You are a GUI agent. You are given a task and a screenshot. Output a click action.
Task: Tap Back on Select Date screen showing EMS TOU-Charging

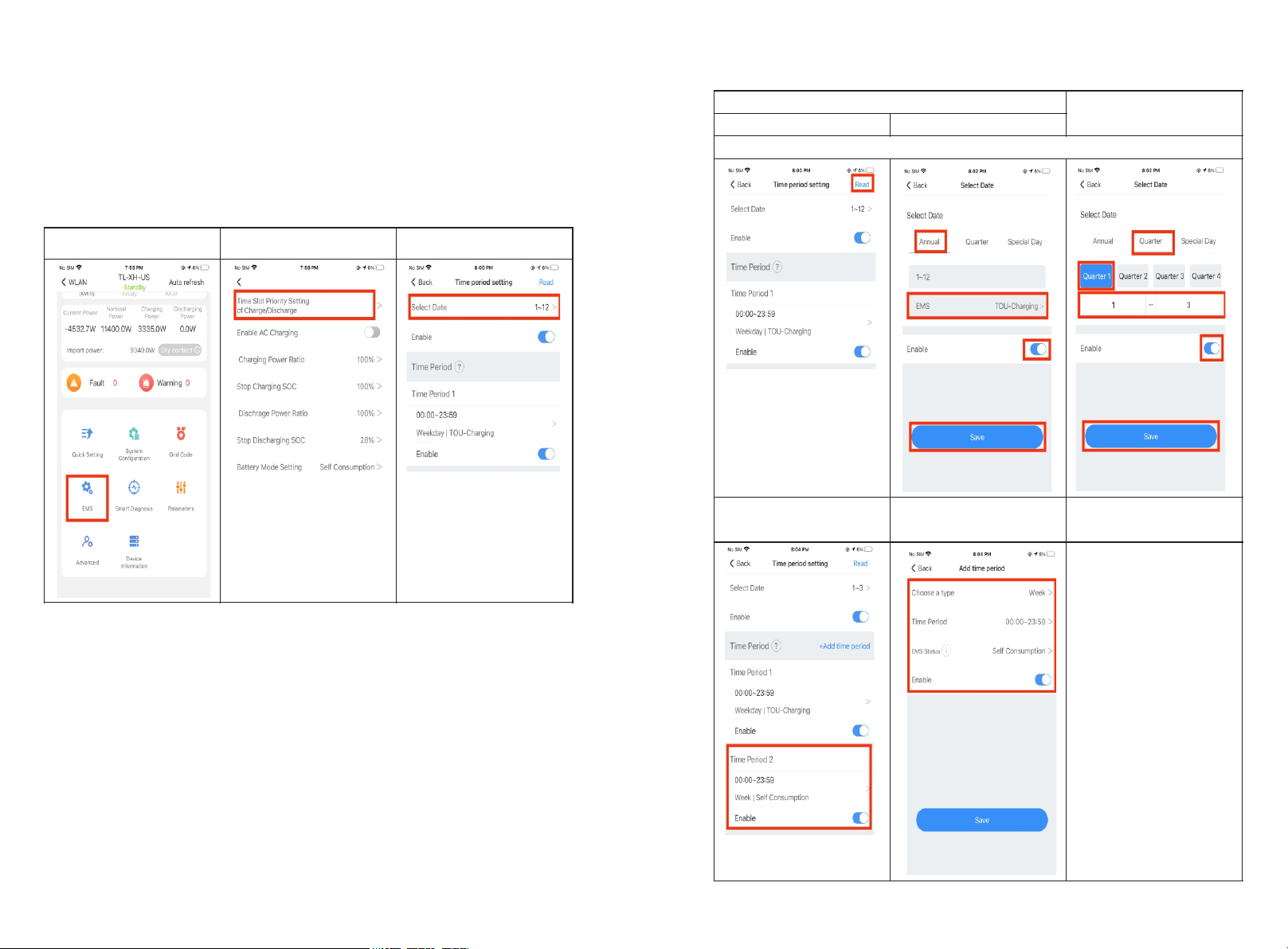[x=917, y=185]
